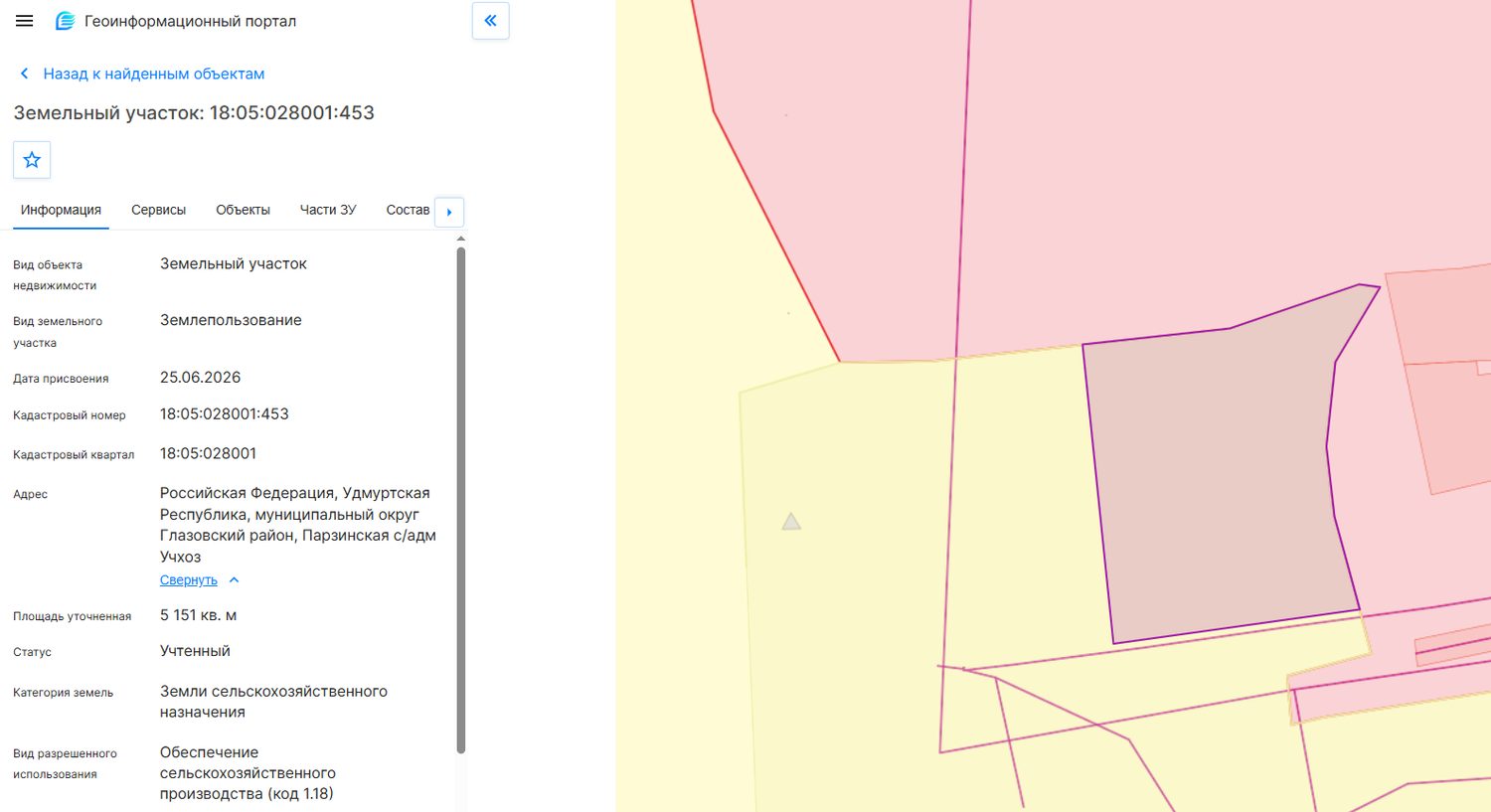Add the land plot to favorites via star

point(32,160)
